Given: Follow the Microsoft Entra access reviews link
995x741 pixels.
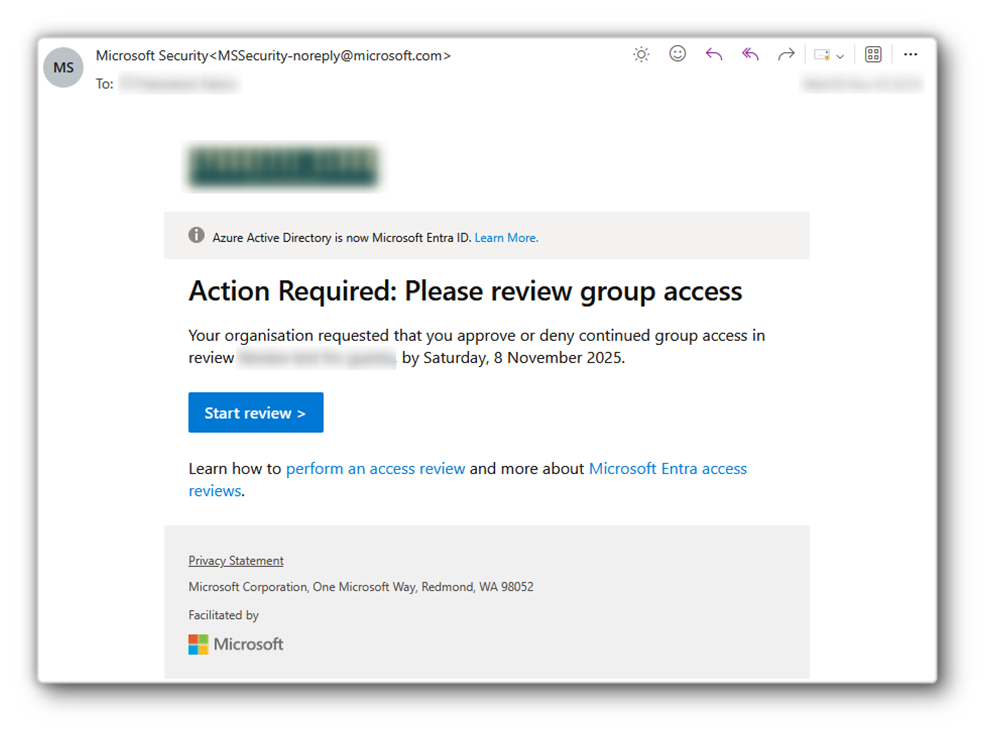Looking at the screenshot, I should point(667,468).
